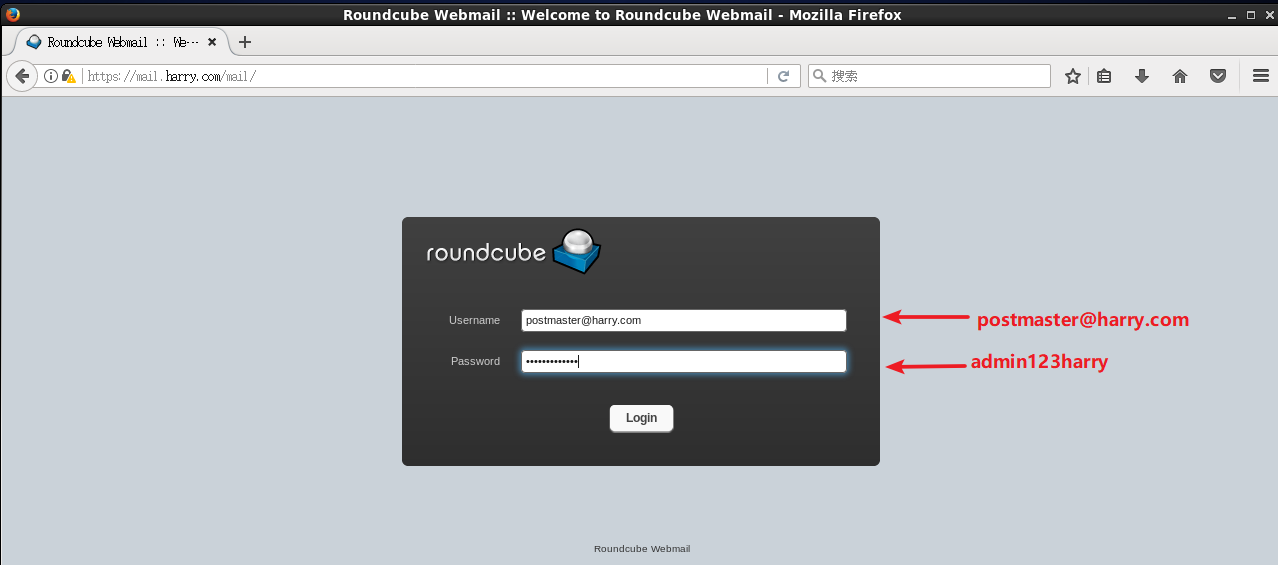Open Firefox hamburger menu
The width and height of the screenshot is (1278, 565).
(x=1260, y=76)
